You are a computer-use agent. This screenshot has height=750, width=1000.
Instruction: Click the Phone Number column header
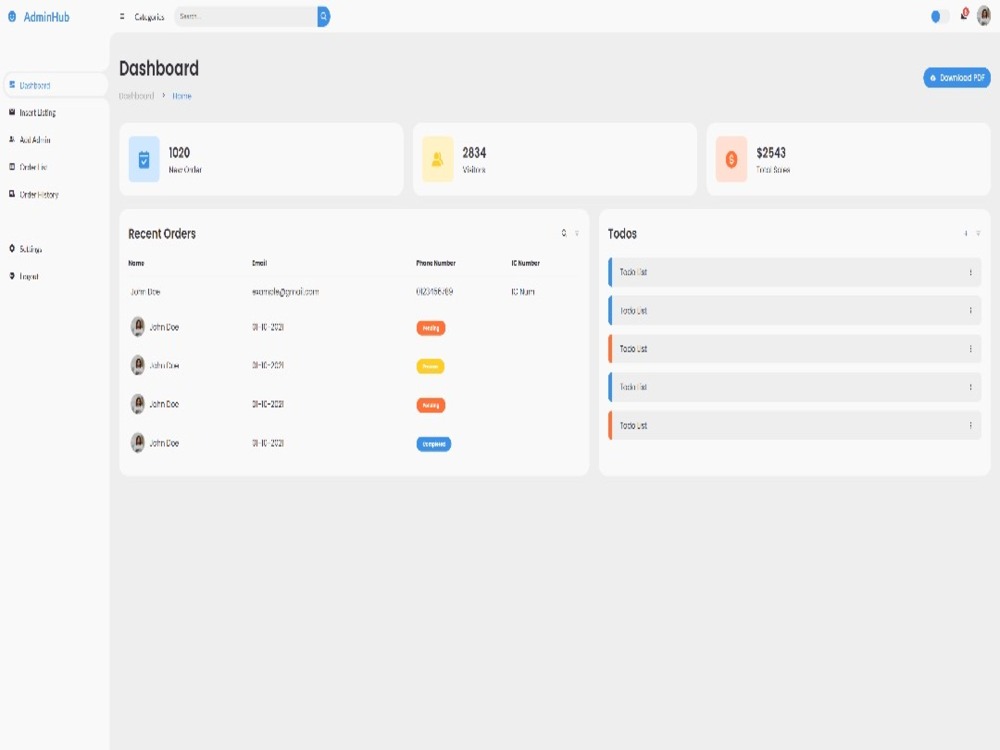436,263
